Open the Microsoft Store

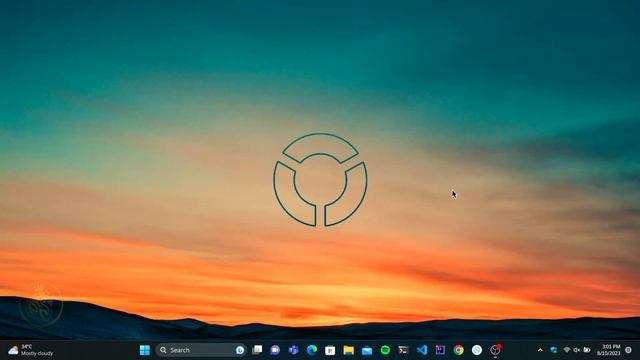pyautogui.click(x=330, y=350)
